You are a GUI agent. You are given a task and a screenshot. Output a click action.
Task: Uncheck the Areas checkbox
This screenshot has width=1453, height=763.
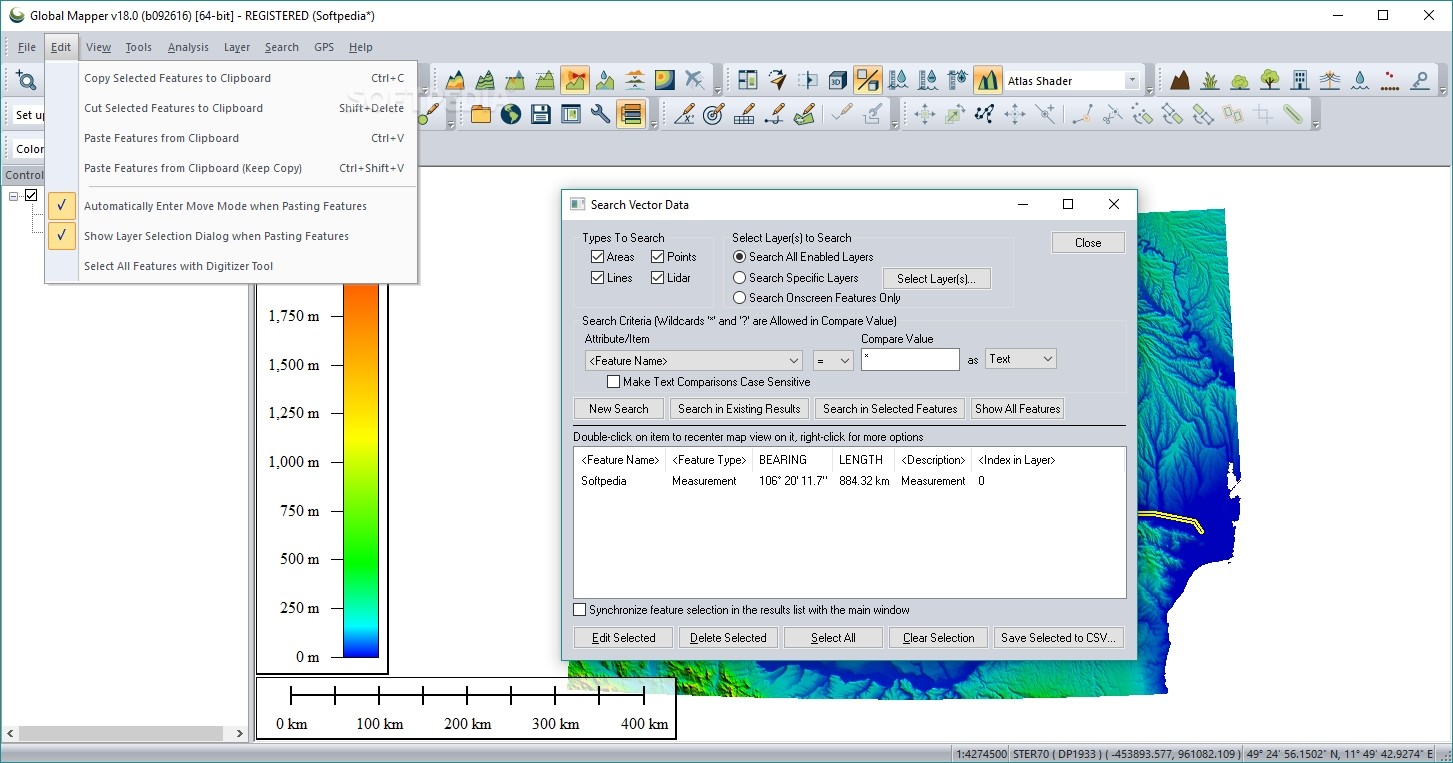pos(597,257)
